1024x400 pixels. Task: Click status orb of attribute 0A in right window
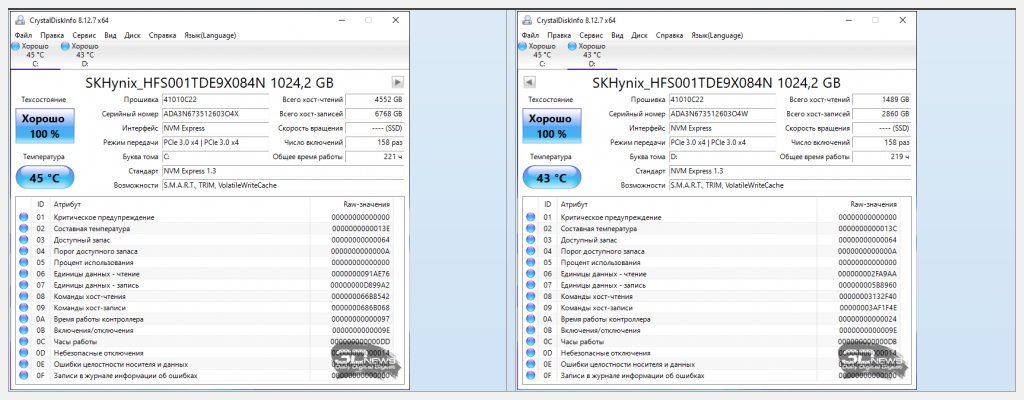point(531,319)
